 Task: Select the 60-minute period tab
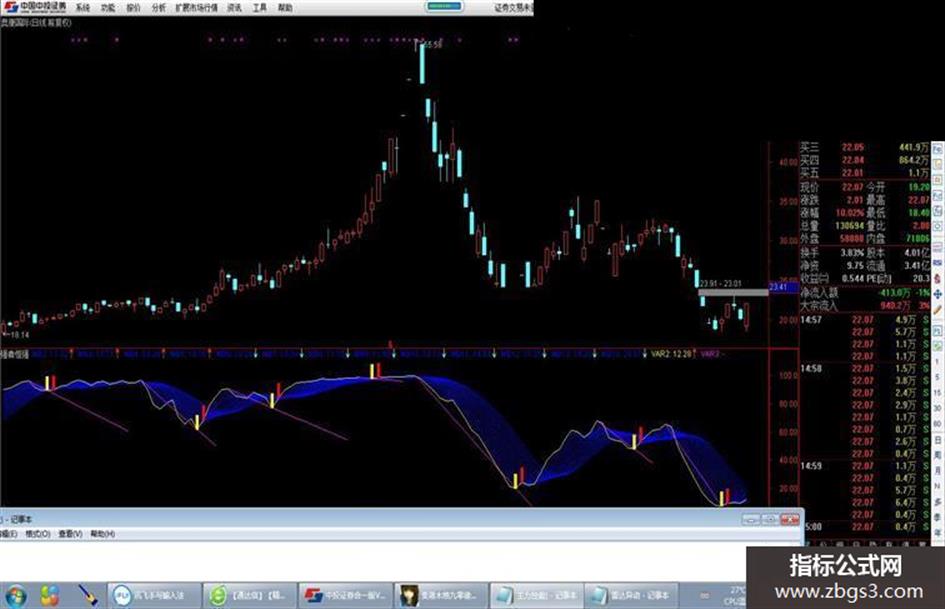[938, 424]
